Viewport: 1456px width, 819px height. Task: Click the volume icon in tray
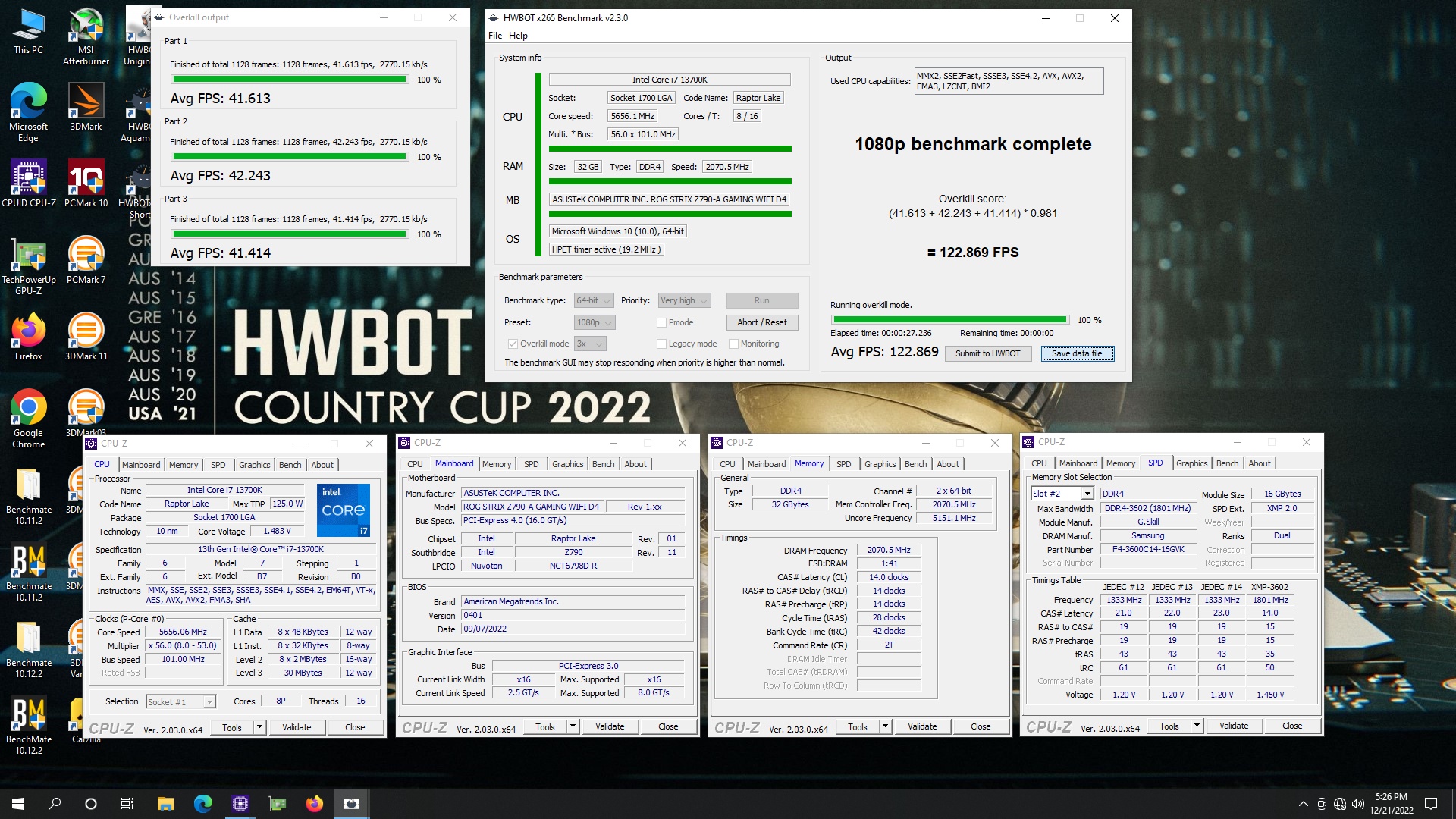(1358, 804)
